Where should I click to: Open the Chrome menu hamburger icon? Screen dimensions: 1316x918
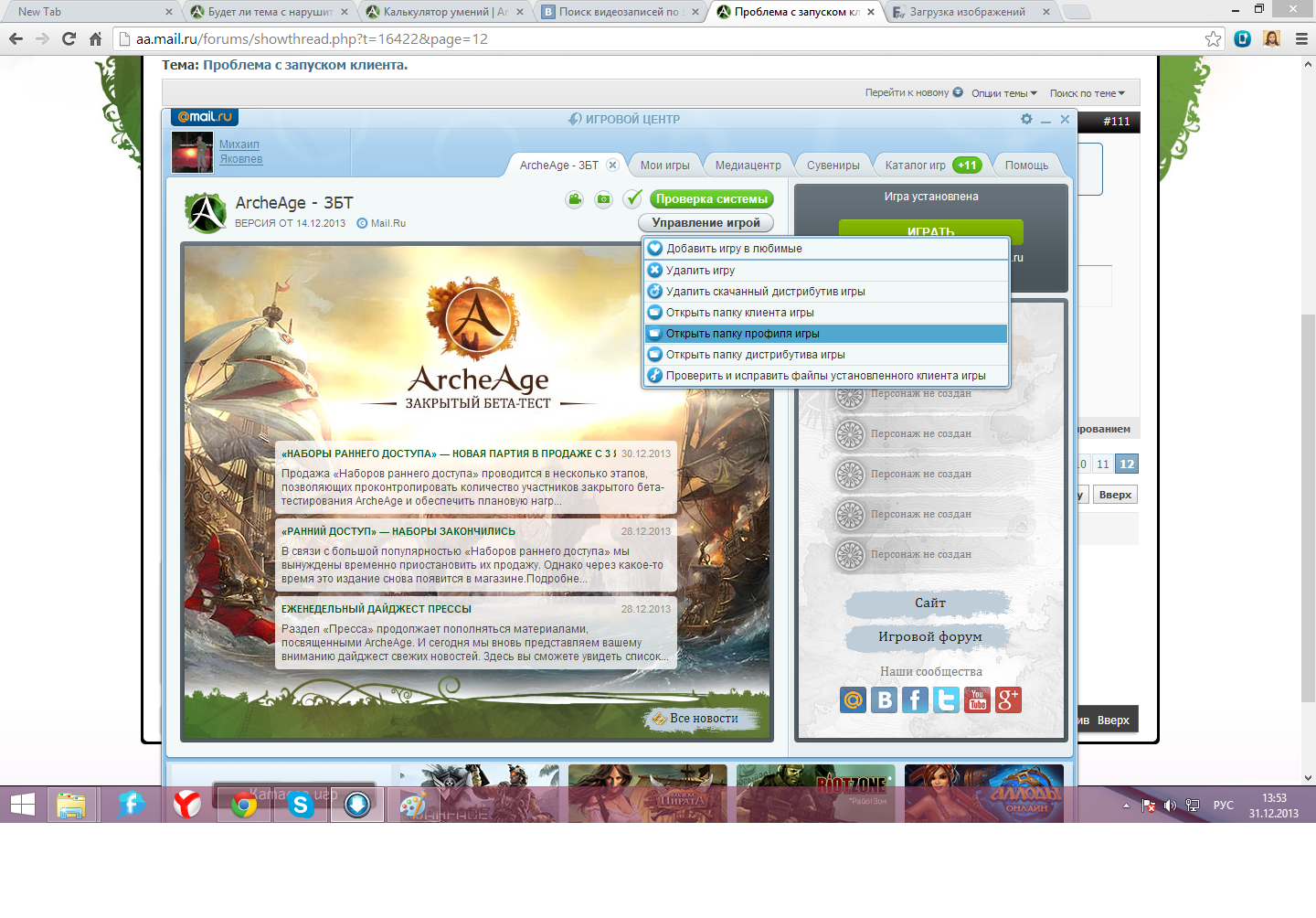[x=1301, y=38]
